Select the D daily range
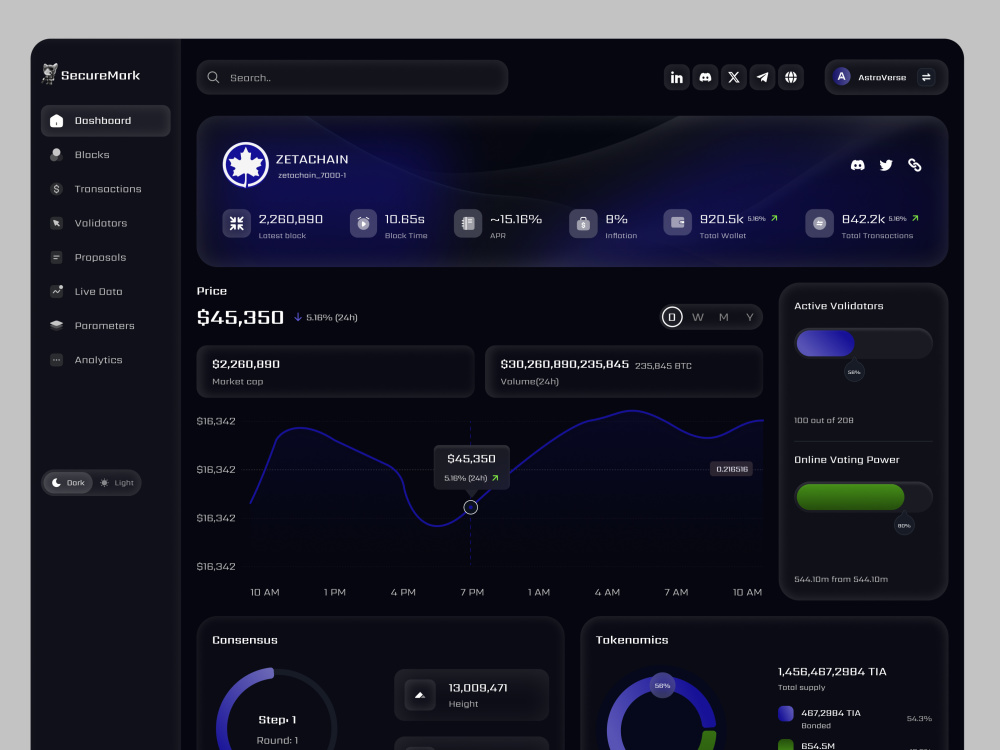This screenshot has width=1000, height=750. [x=672, y=317]
